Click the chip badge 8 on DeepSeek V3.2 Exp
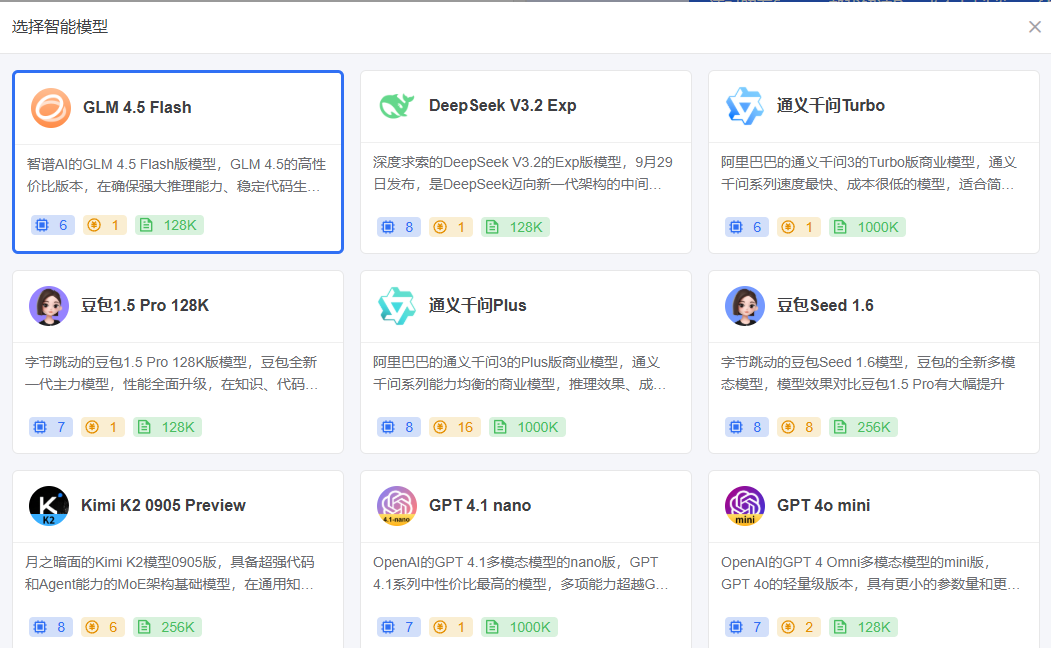1051x648 pixels. click(x=399, y=227)
